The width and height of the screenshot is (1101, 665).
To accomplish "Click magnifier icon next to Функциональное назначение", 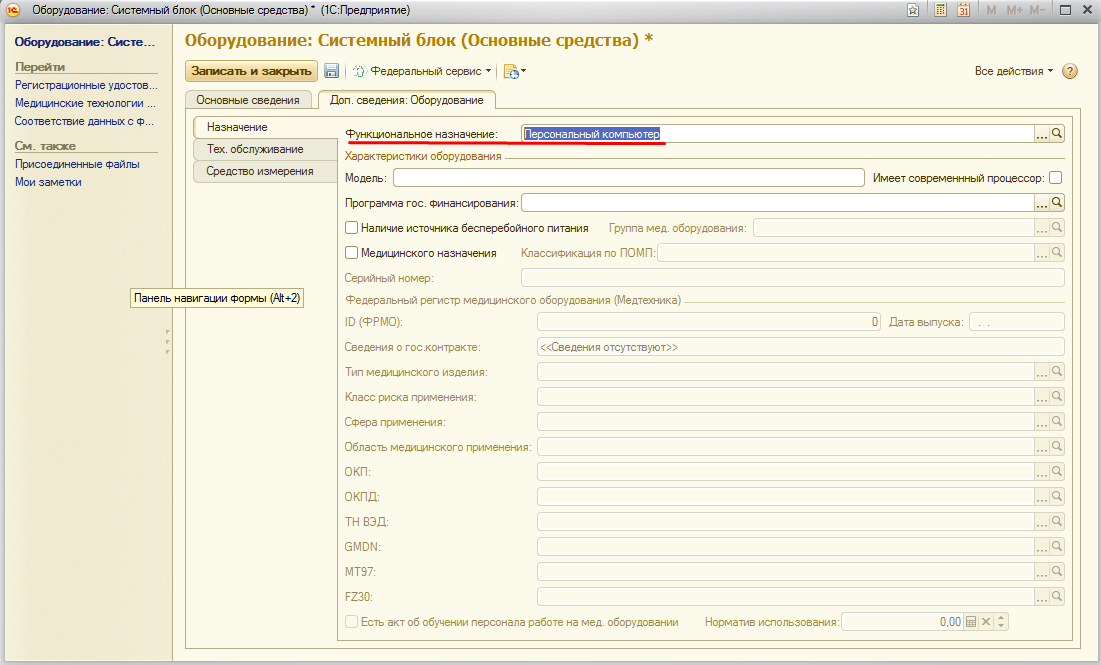I will [x=1057, y=133].
